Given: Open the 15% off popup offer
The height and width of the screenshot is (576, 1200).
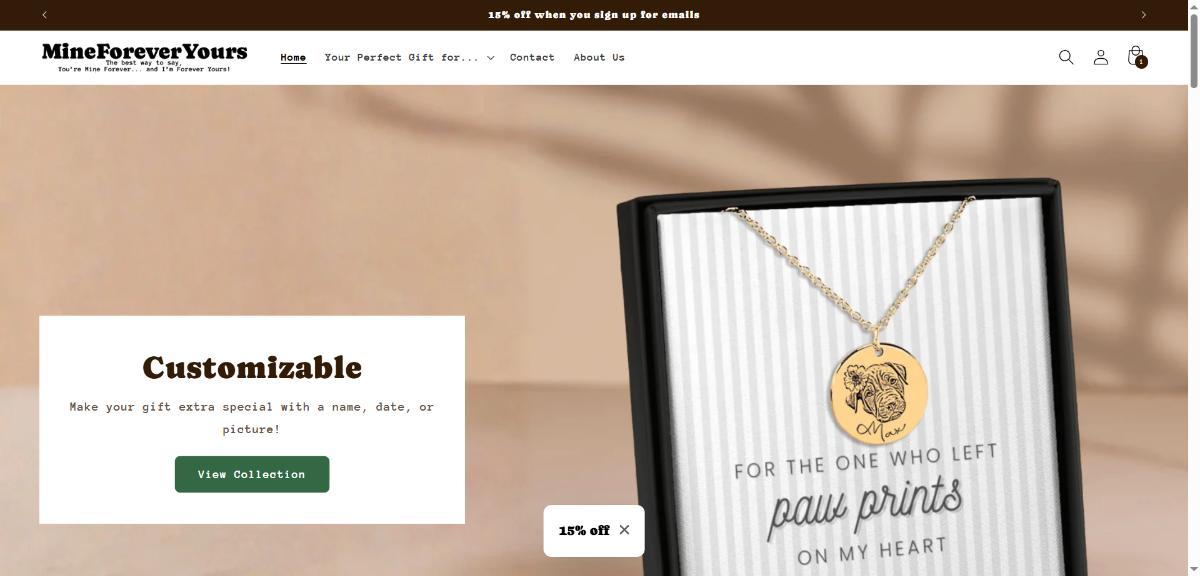Looking at the screenshot, I should (x=584, y=531).
